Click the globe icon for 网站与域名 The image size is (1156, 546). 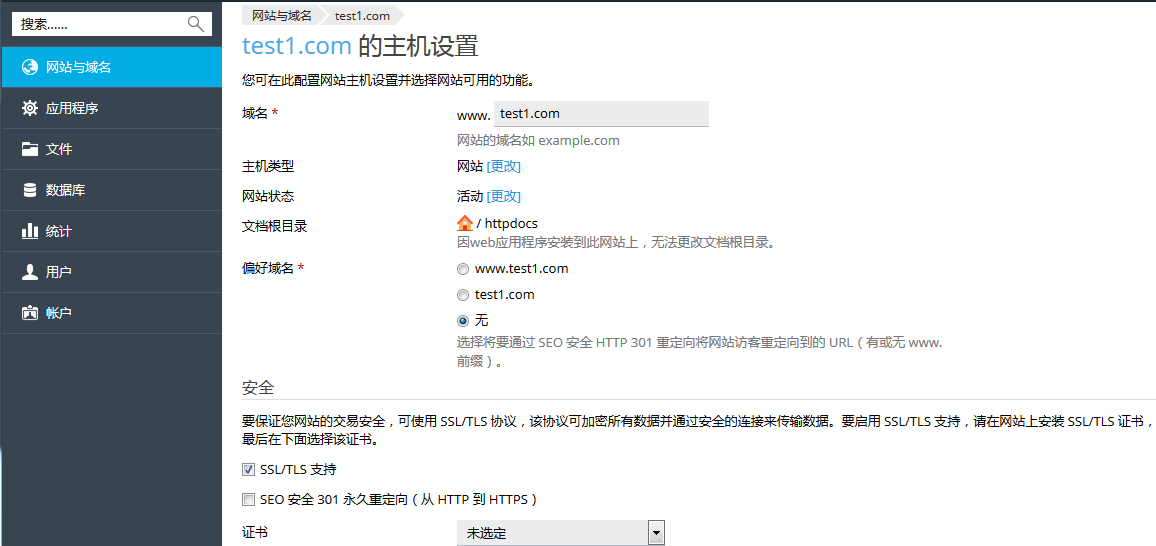pyautogui.click(x=30, y=67)
